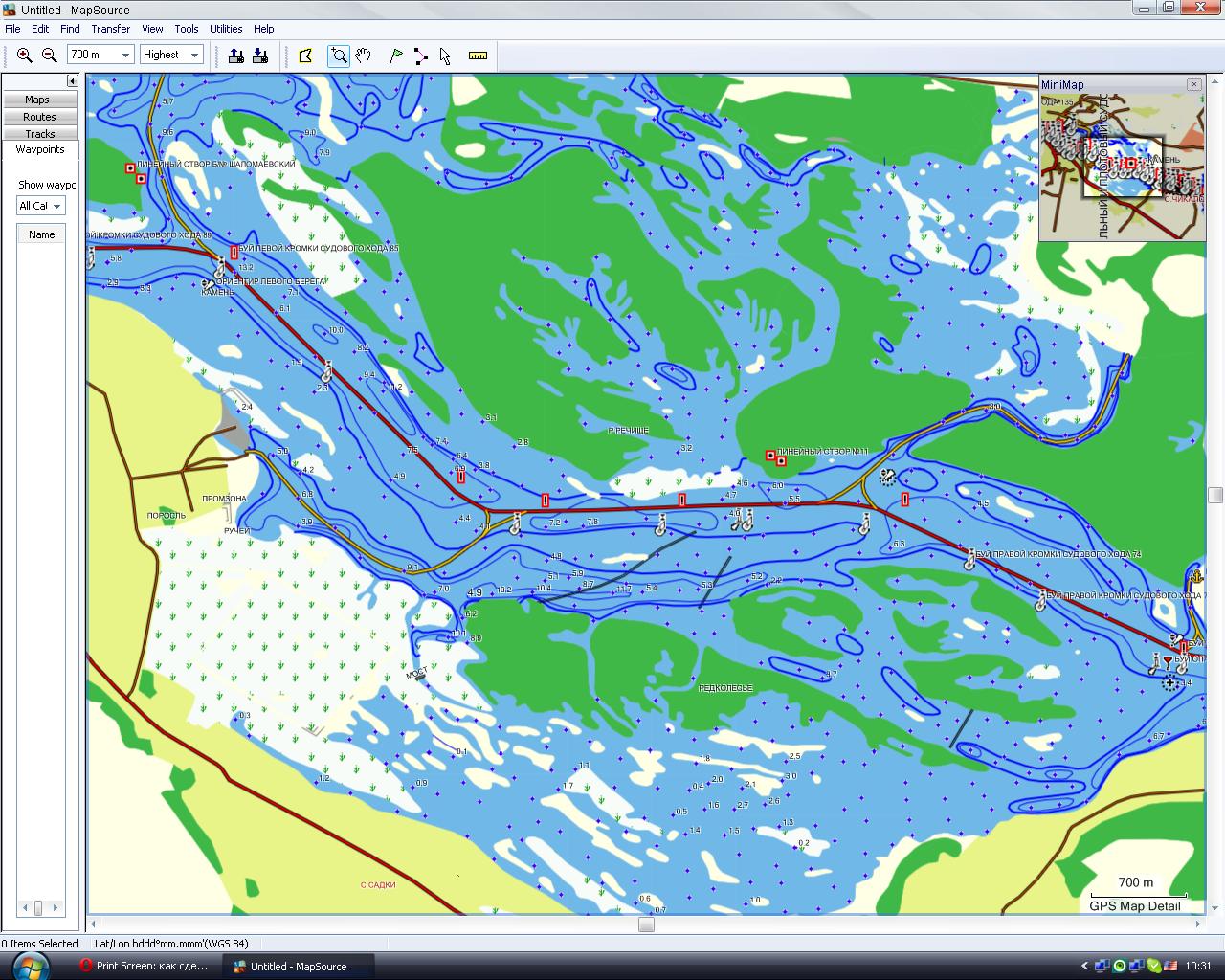This screenshot has height=980, width=1225.
Task: Collapse the left side panel arrow
Action: (x=72, y=81)
